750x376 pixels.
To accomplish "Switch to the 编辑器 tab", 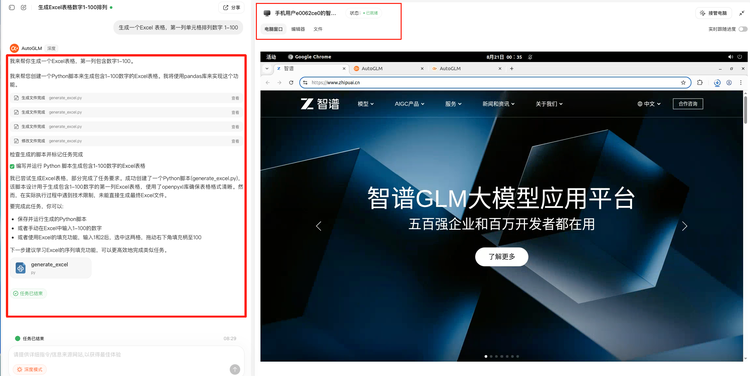I will 298,29.
